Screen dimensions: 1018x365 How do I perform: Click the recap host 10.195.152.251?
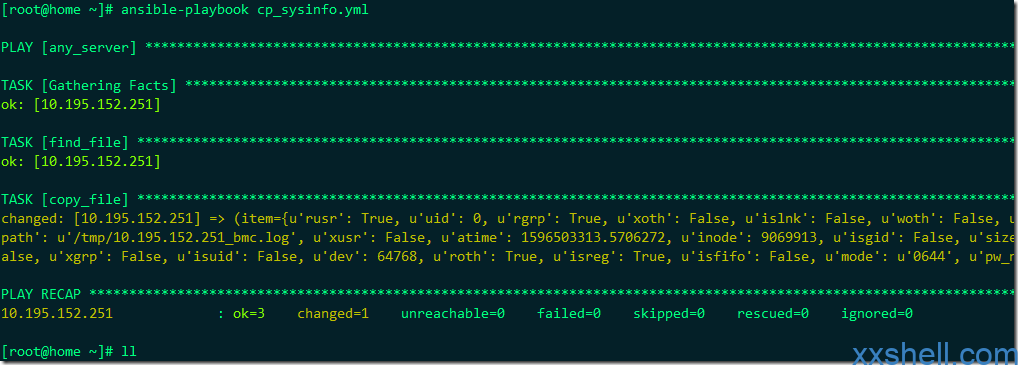tap(57, 314)
